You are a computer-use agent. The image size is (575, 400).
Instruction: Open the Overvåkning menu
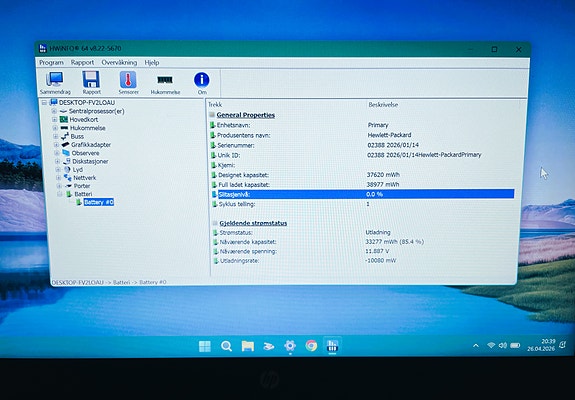(119, 62)
